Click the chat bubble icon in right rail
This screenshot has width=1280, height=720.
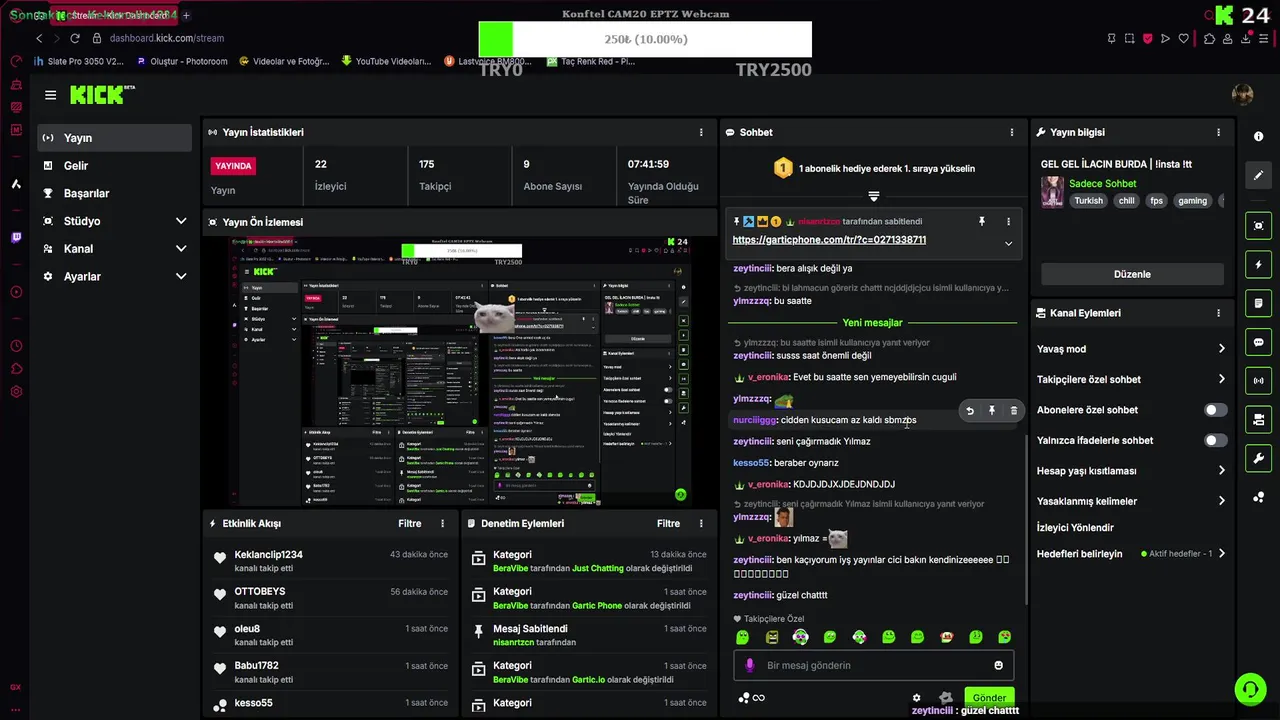tap(1258, 342)
